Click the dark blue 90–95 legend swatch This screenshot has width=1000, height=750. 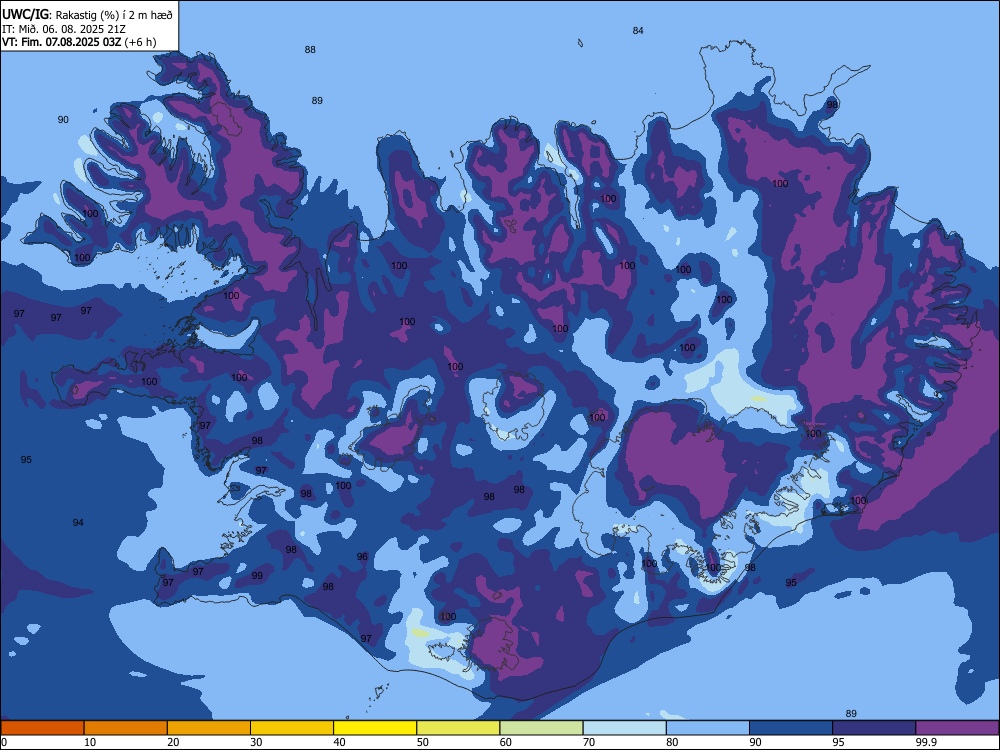pyautogui.click(x=791, y=728)
